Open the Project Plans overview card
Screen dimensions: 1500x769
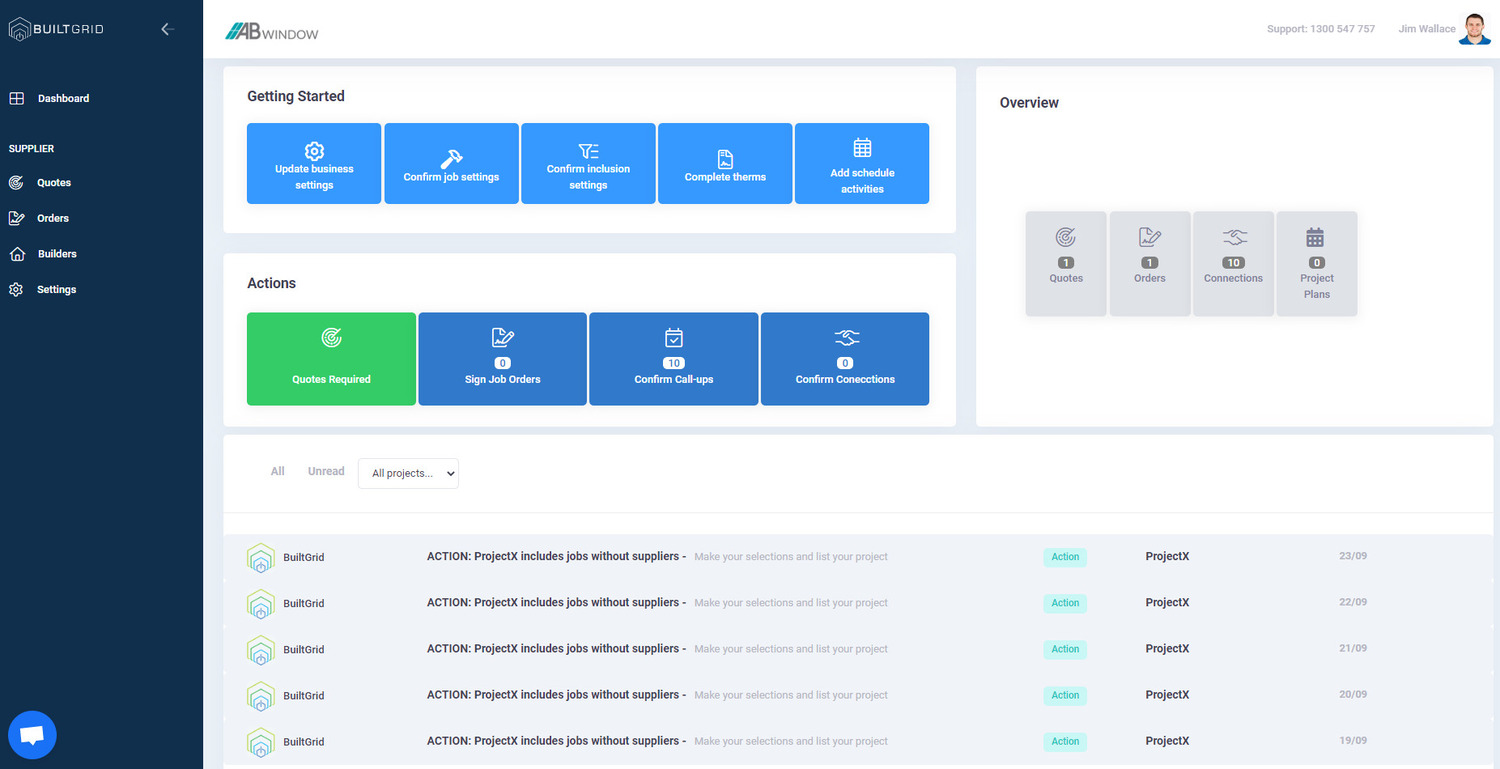(1317, 263)
